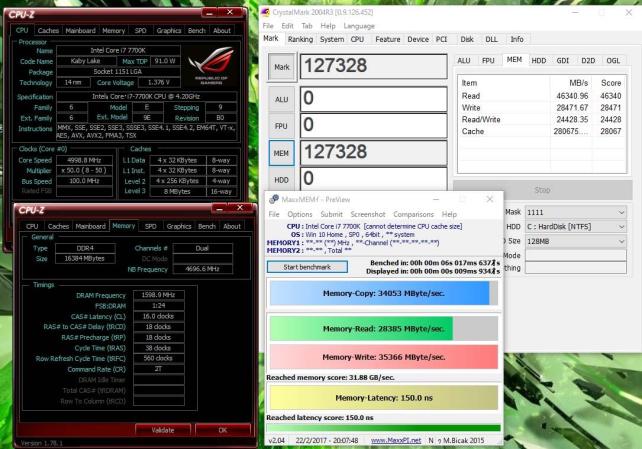The width and height of the screenshot is (642, 449).
Task: Expand the HDD C: HardDisk dropdown
Action: 576,227
